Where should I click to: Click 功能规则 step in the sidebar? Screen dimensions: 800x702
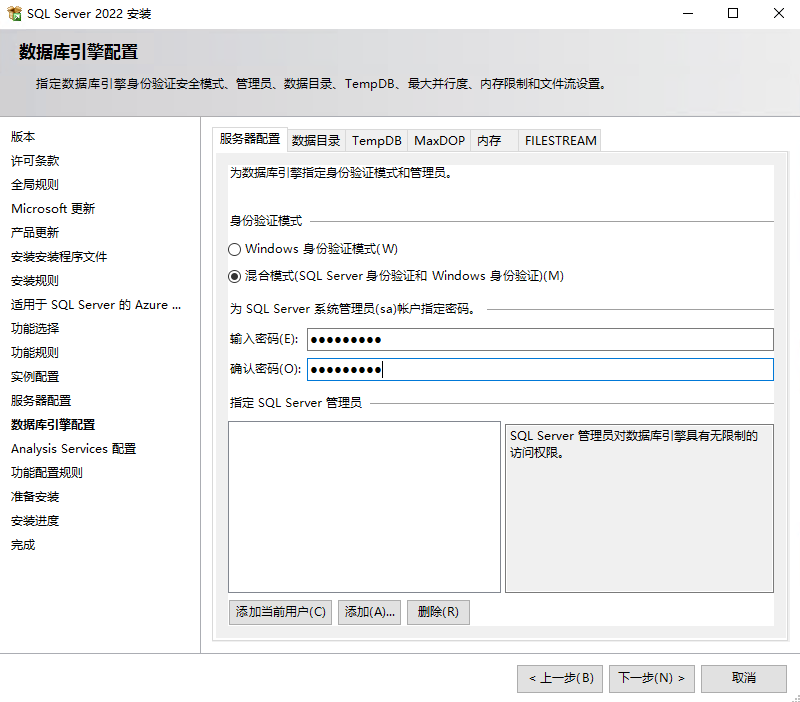tap(35, 353)
